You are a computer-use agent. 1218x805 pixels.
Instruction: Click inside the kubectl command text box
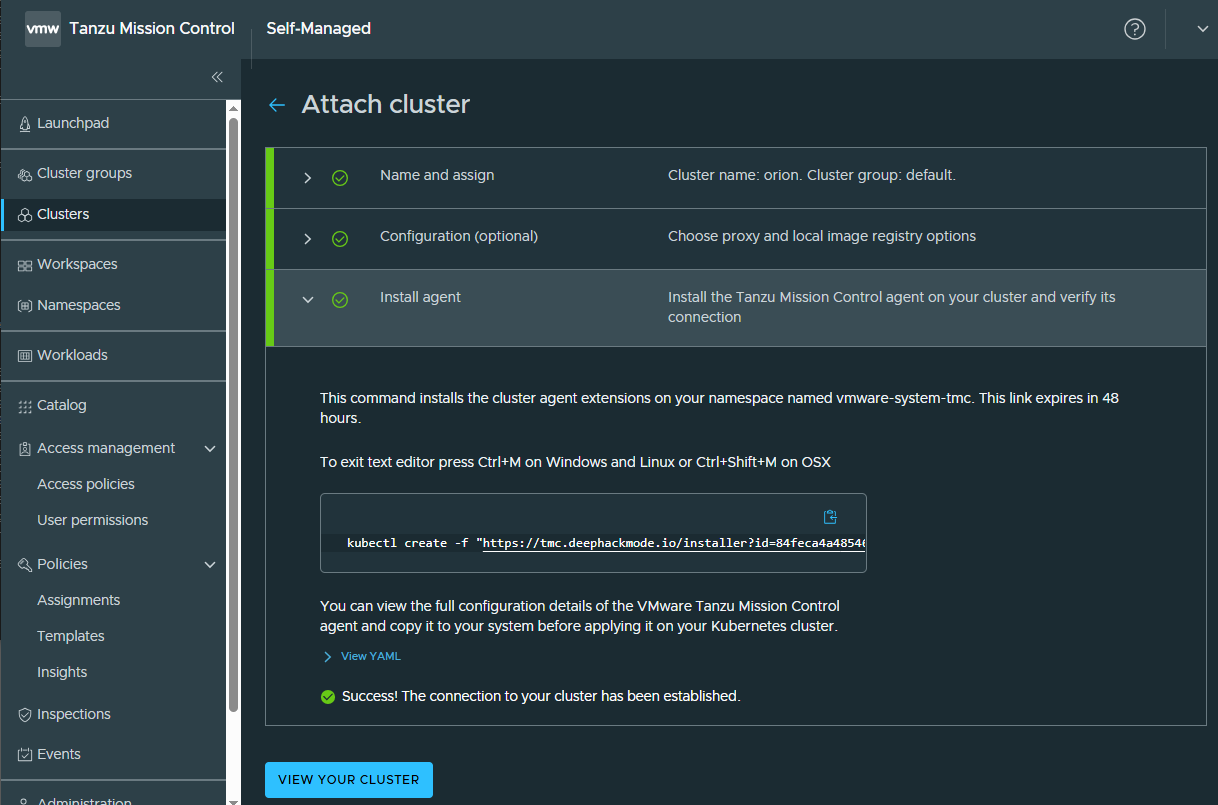[x=593, y=533]
